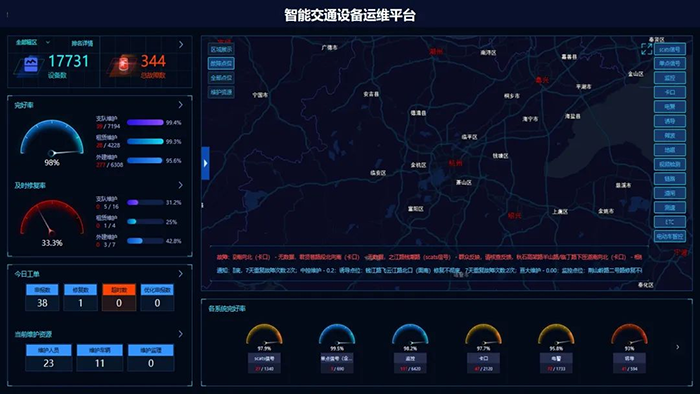The image size is (700, 394).
Task: Click the 海宁市 label on the map
Action: click(530, 119)
